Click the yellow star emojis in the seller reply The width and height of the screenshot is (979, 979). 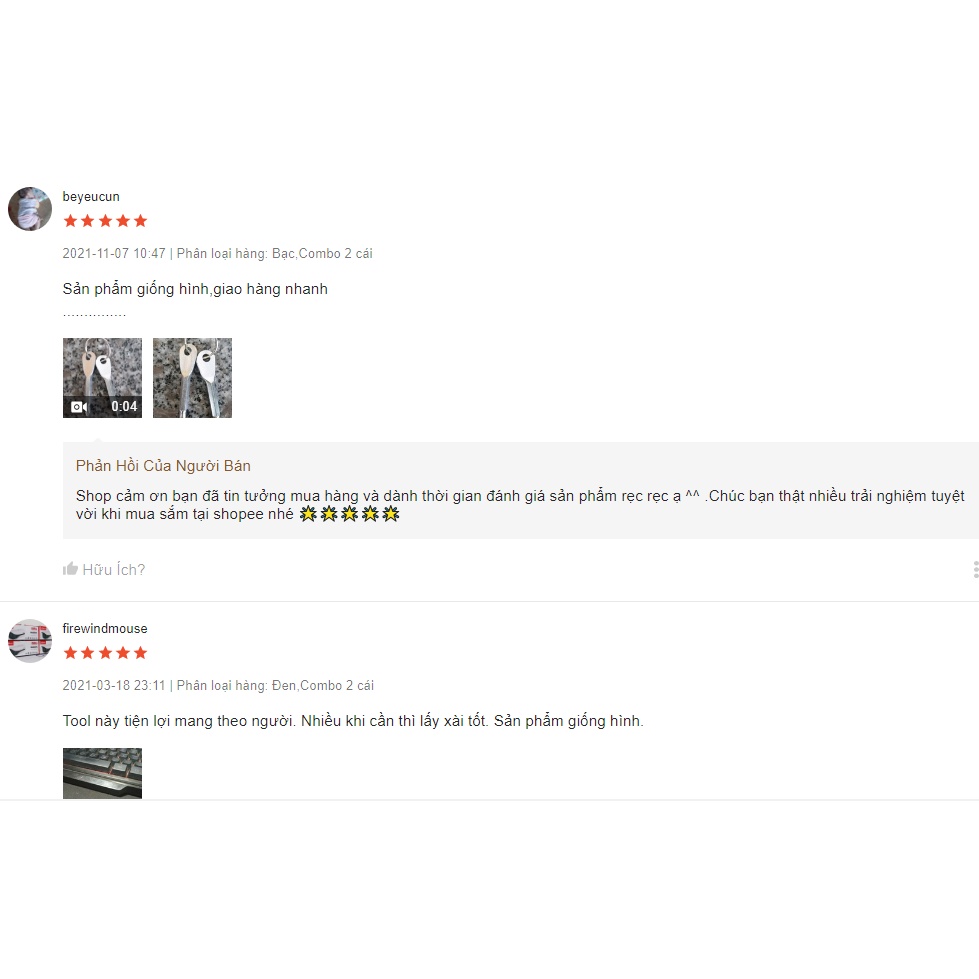click(350, 514)
